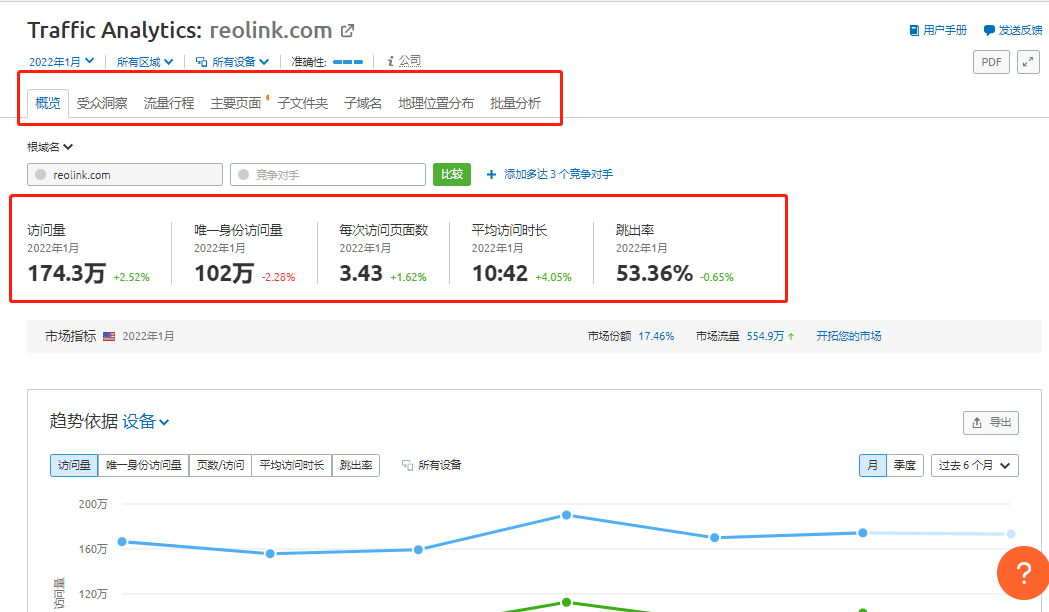This screenshot has width=1049, height=612.
Task: Click the reolink.com domain input field
Action: pos(125,175)
